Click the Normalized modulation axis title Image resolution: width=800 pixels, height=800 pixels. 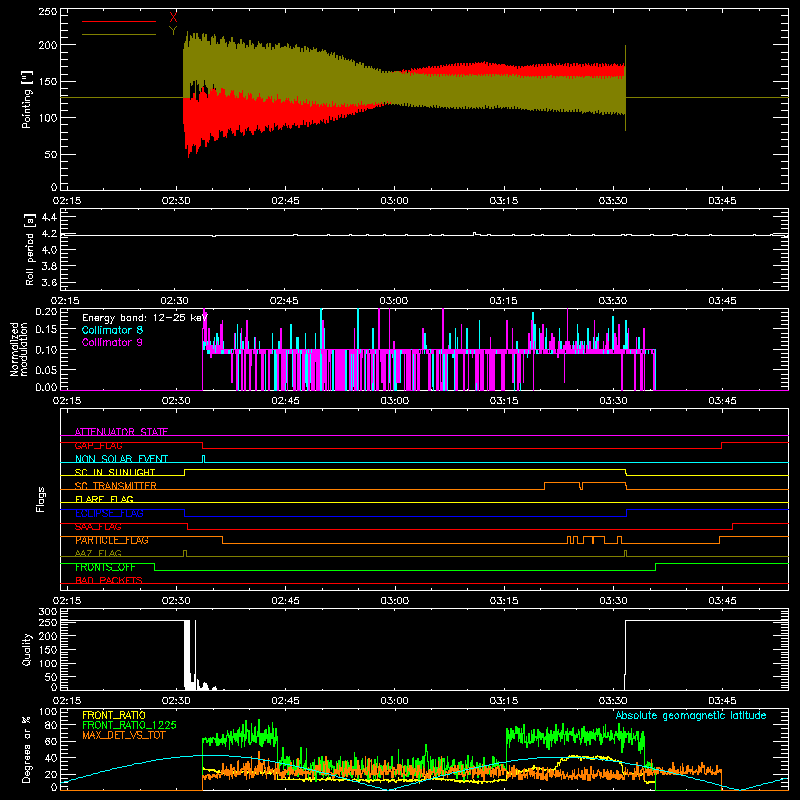click(19, 349)
